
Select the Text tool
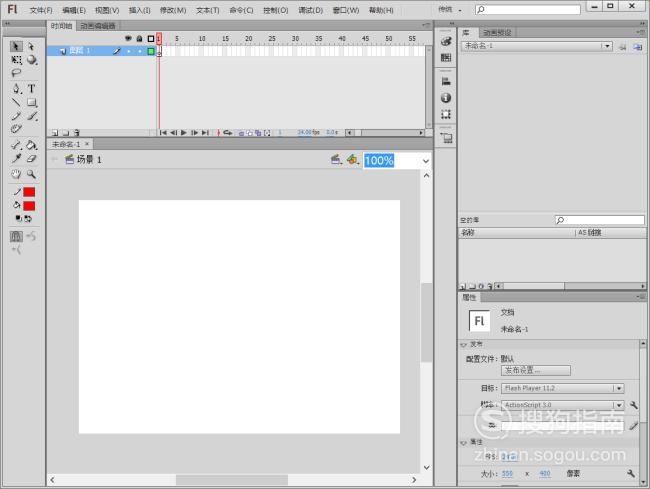click(x=32, y=88)
